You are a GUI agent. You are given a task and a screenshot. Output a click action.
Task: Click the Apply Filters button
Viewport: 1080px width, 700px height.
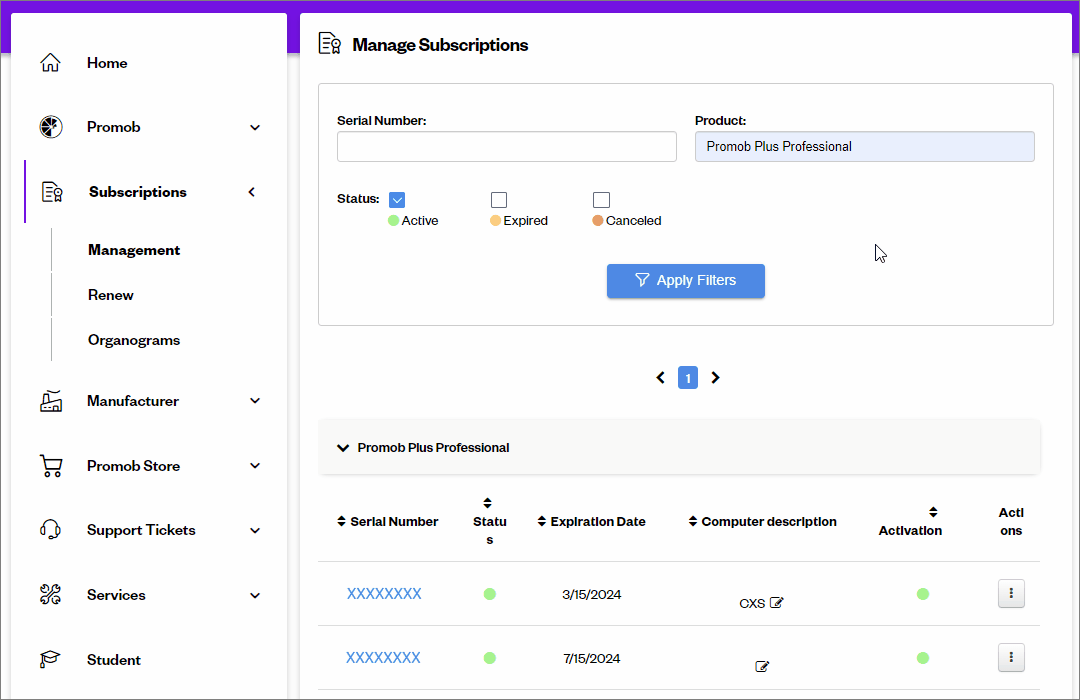685,281
